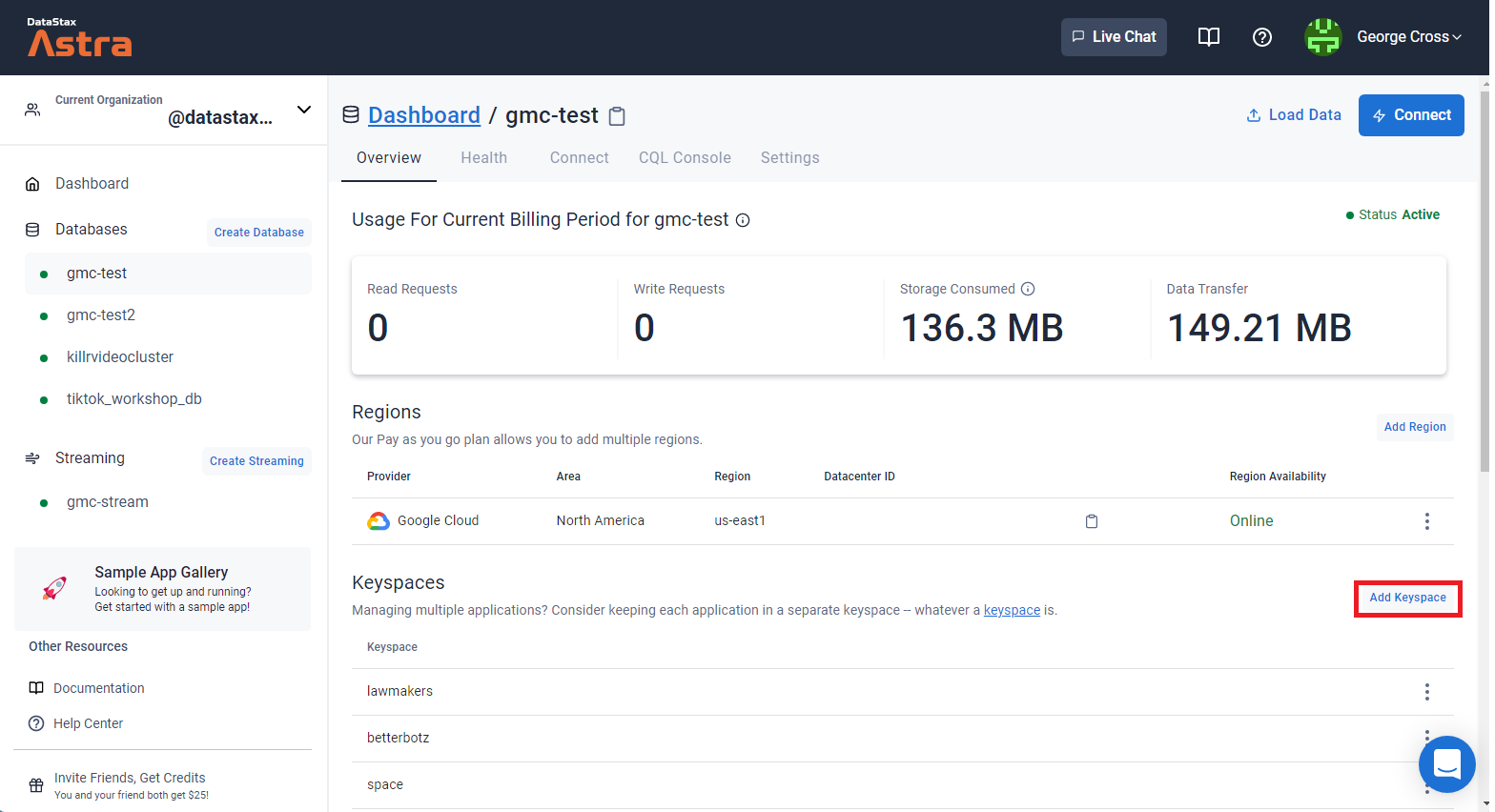Switch to the Health tab

[484, 158]
